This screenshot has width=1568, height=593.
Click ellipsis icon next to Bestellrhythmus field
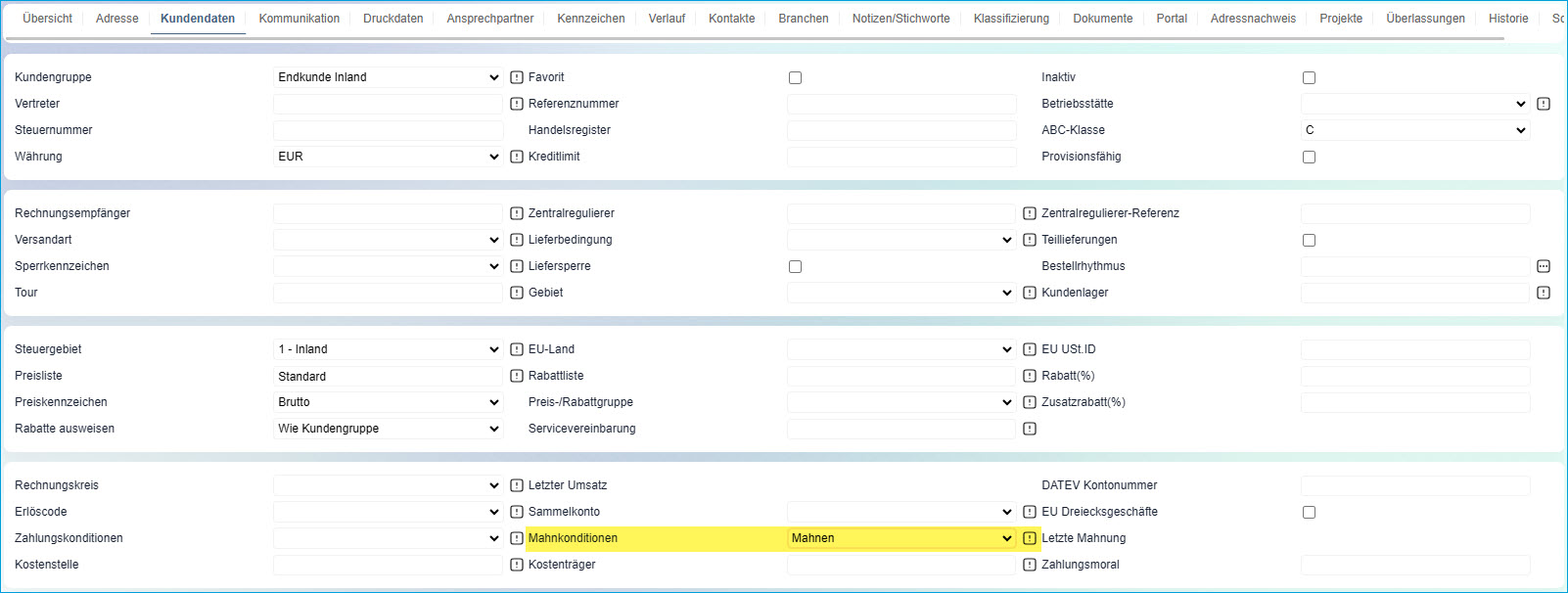click(1544, 266)
